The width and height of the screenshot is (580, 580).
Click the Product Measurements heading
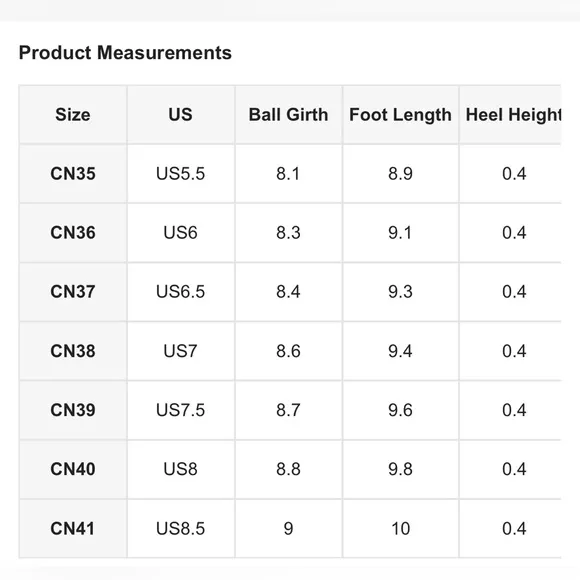point(125,53)
